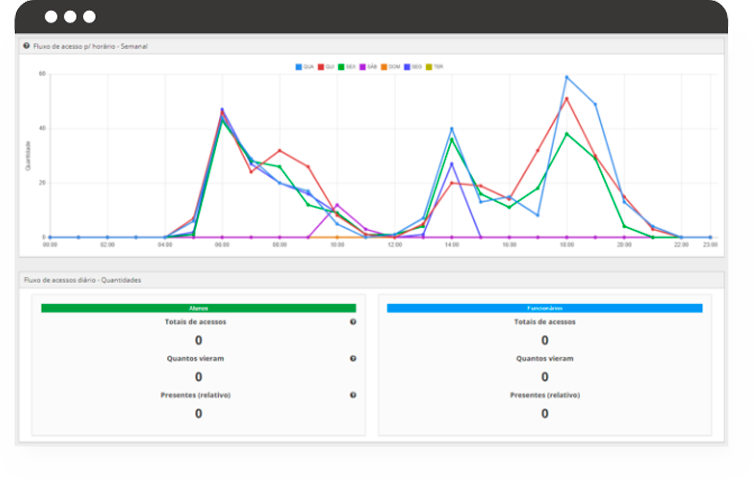Click the red QUI peak point at 18:00

pyautogui.click(x=567, y=98)
